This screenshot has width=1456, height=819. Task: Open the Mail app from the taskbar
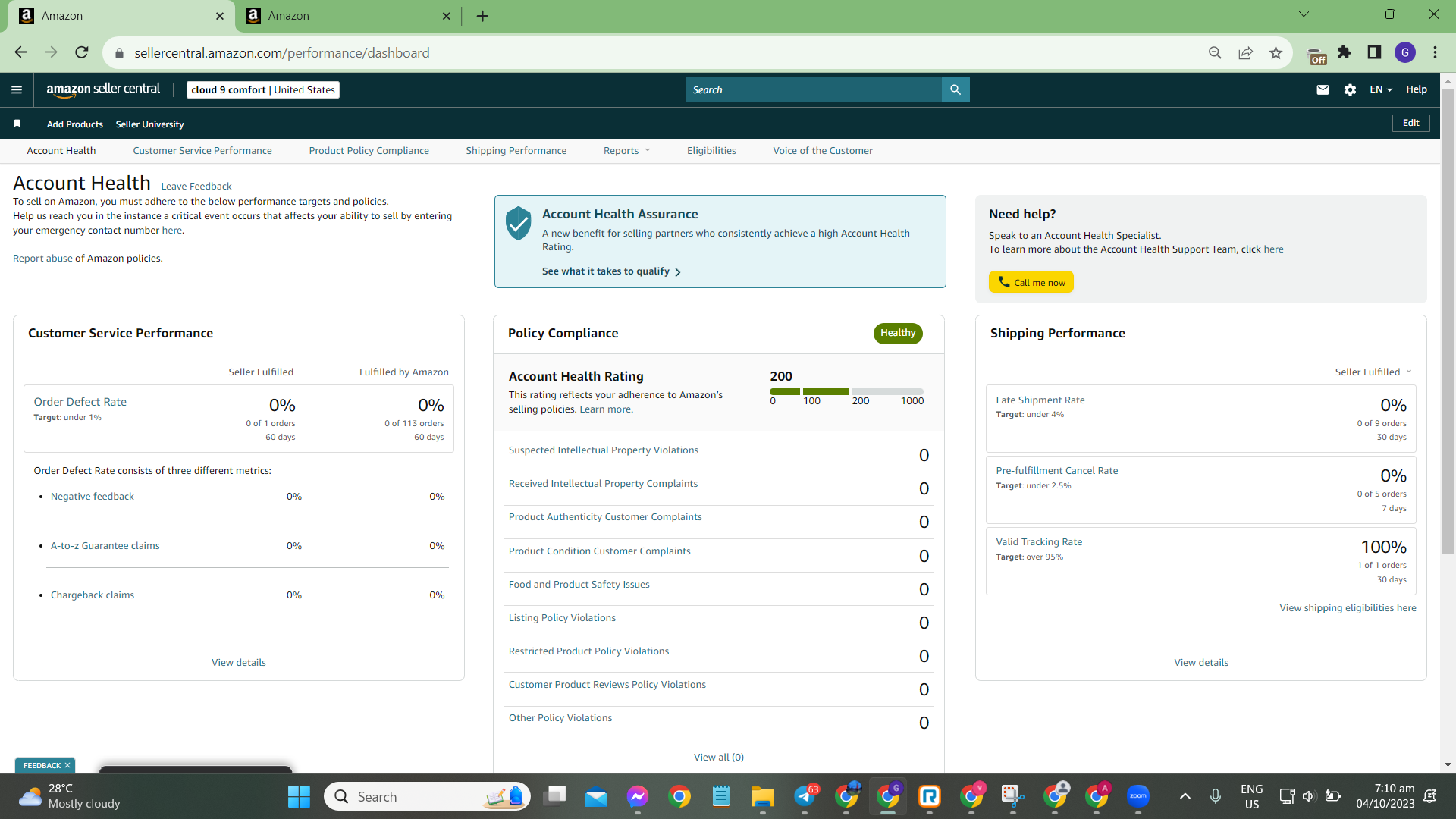tap(596, 796)
